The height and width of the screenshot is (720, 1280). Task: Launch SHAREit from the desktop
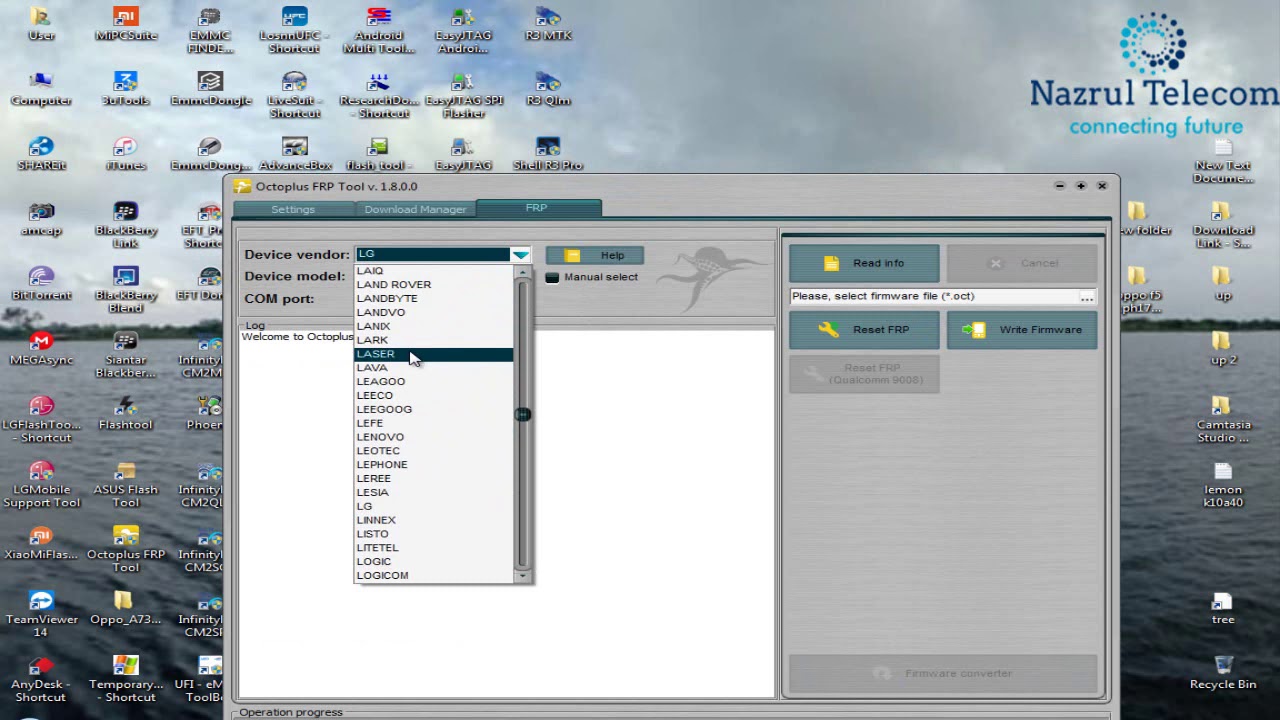(41, 154)
